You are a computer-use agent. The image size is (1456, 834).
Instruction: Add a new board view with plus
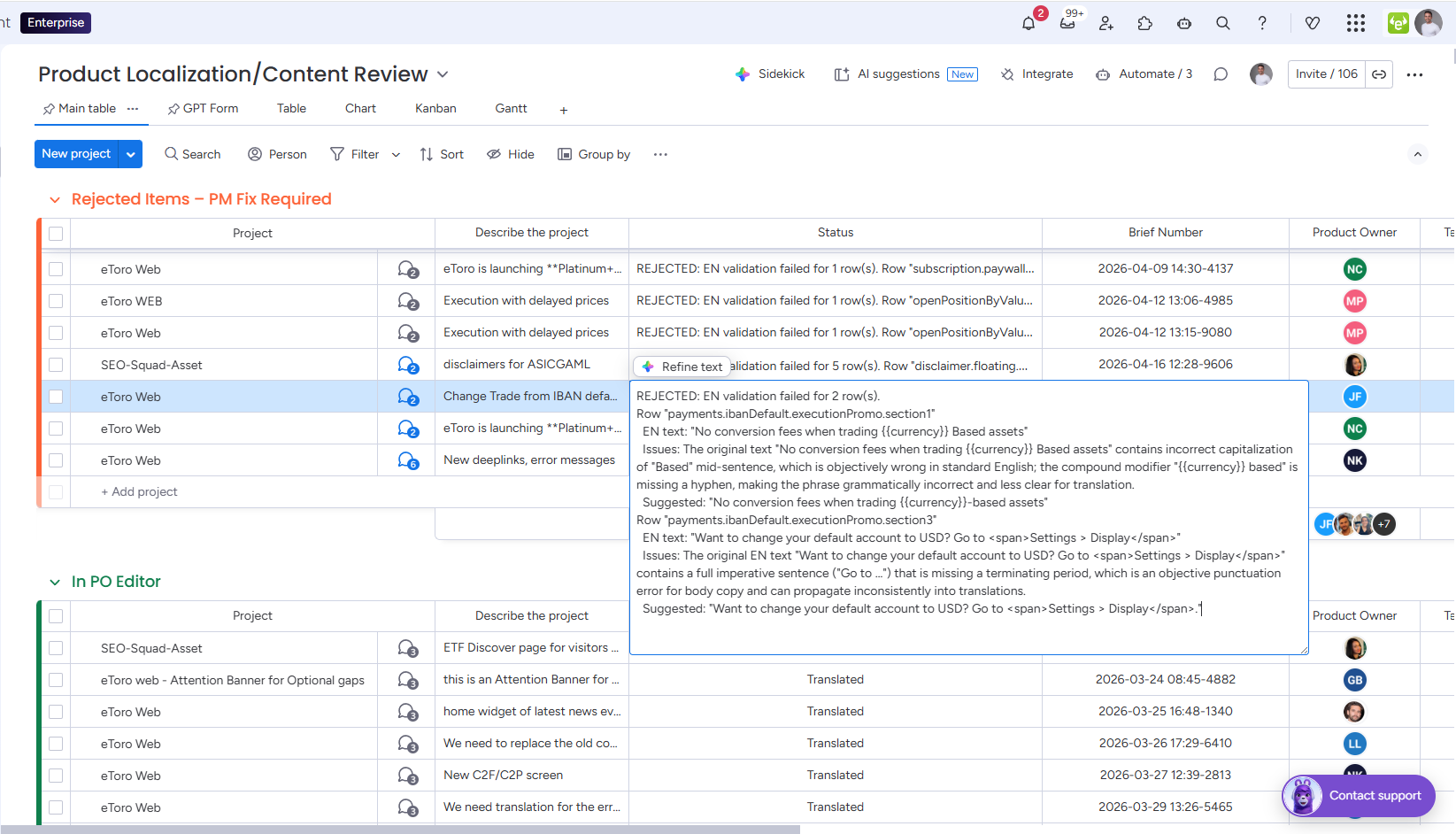563,110
